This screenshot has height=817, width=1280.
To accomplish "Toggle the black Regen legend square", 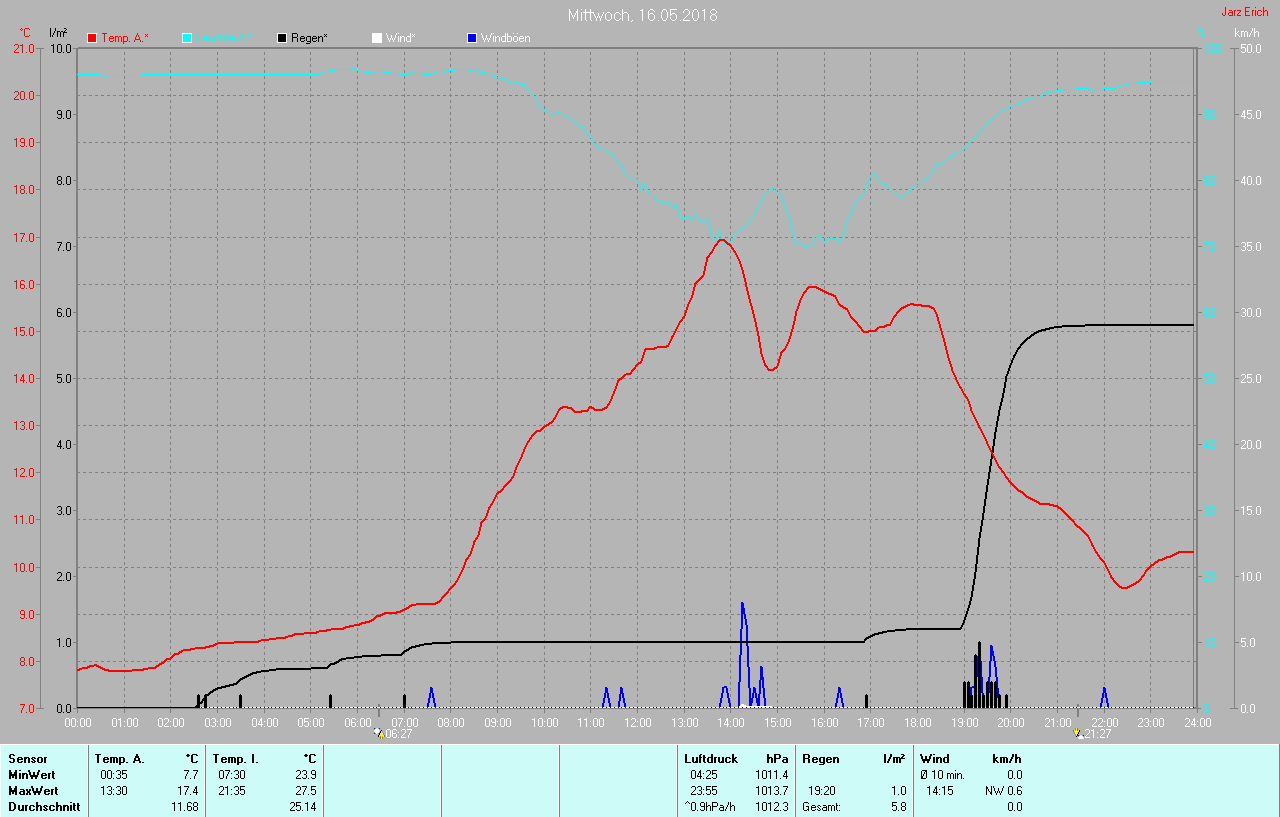I will tap(283, 38).
